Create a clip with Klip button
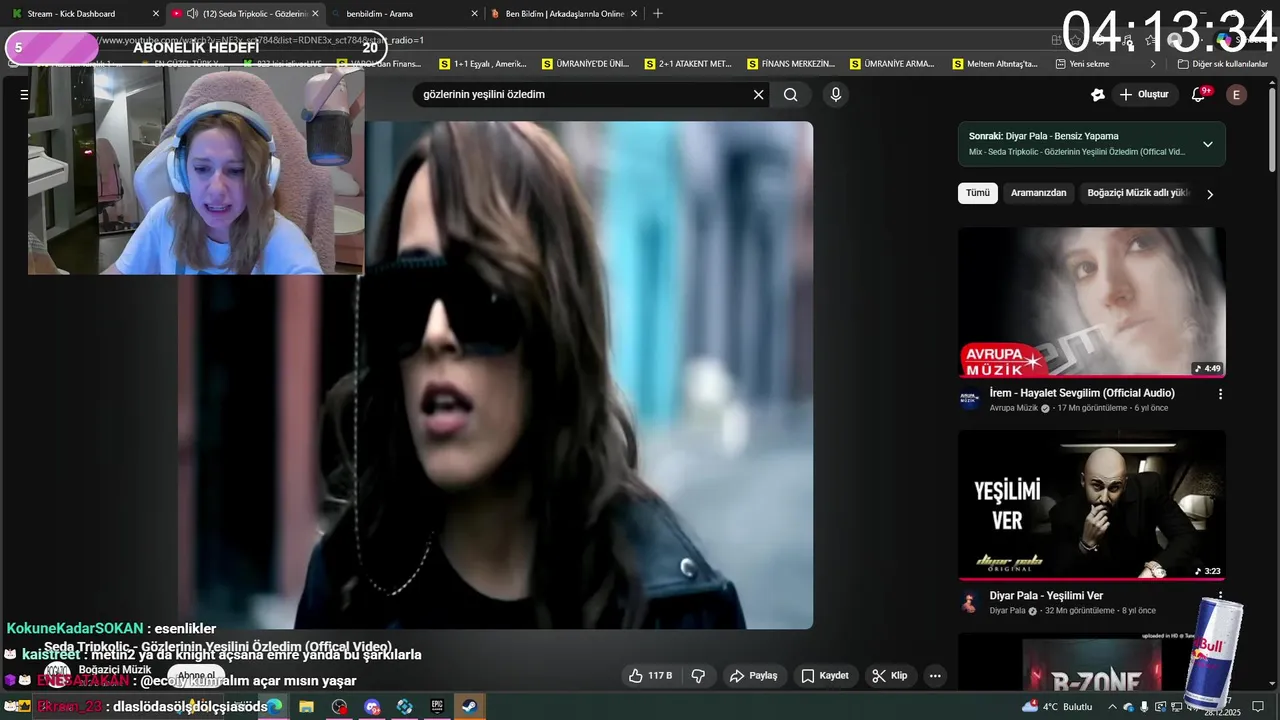The image size is (1280, 720). (x=890, y=676)
